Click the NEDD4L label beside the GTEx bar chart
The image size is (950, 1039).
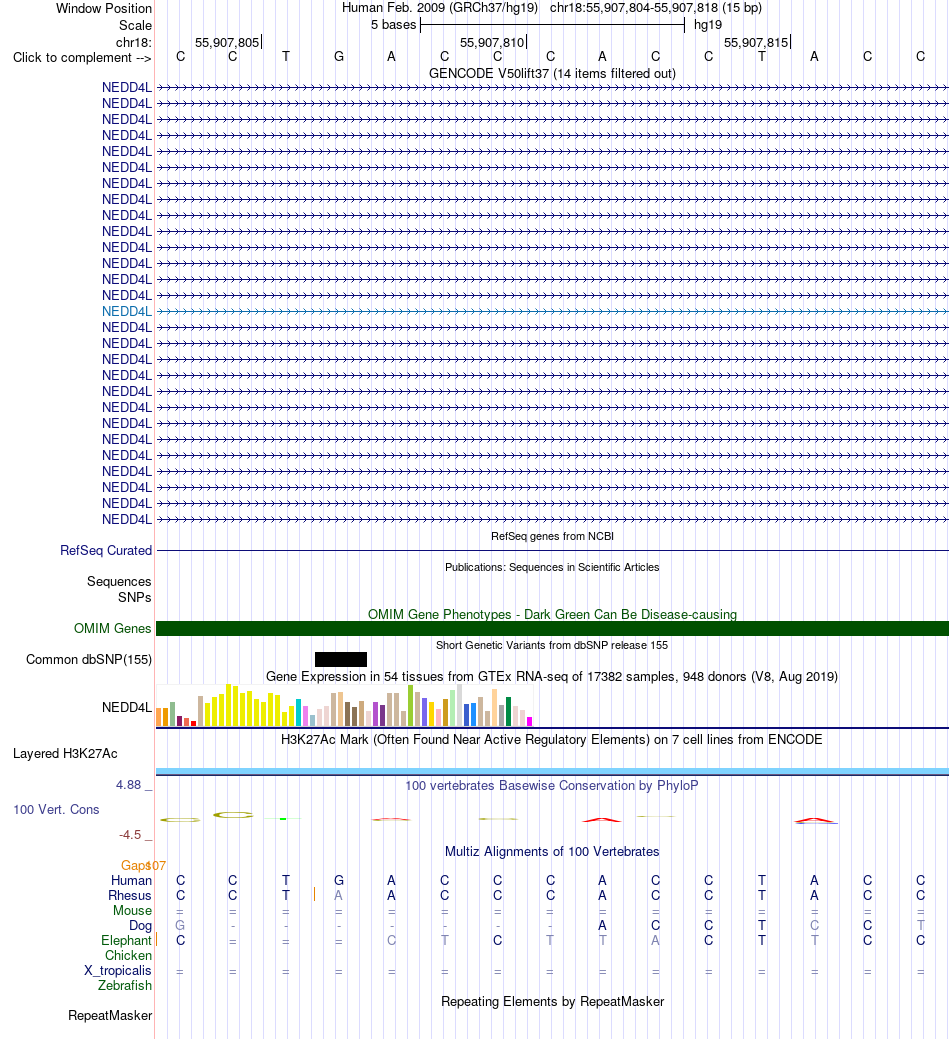[127, 708]
